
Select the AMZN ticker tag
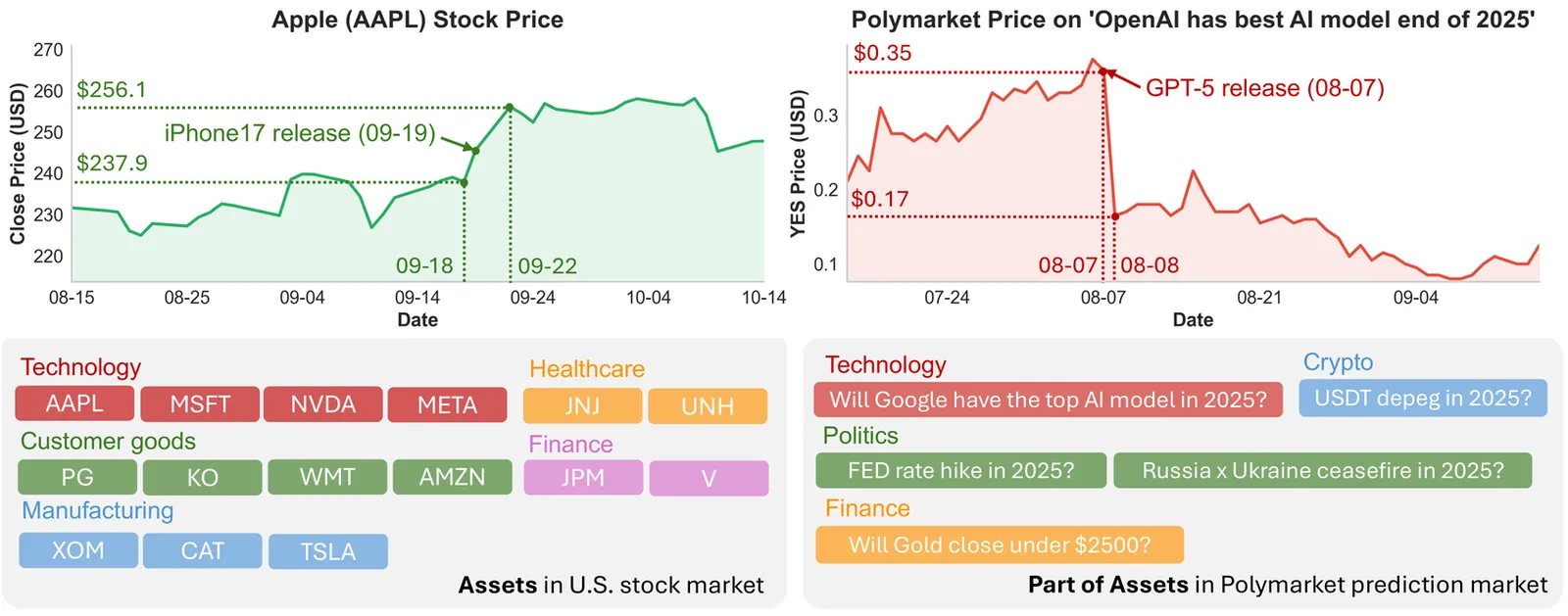(x=452, y=477)
